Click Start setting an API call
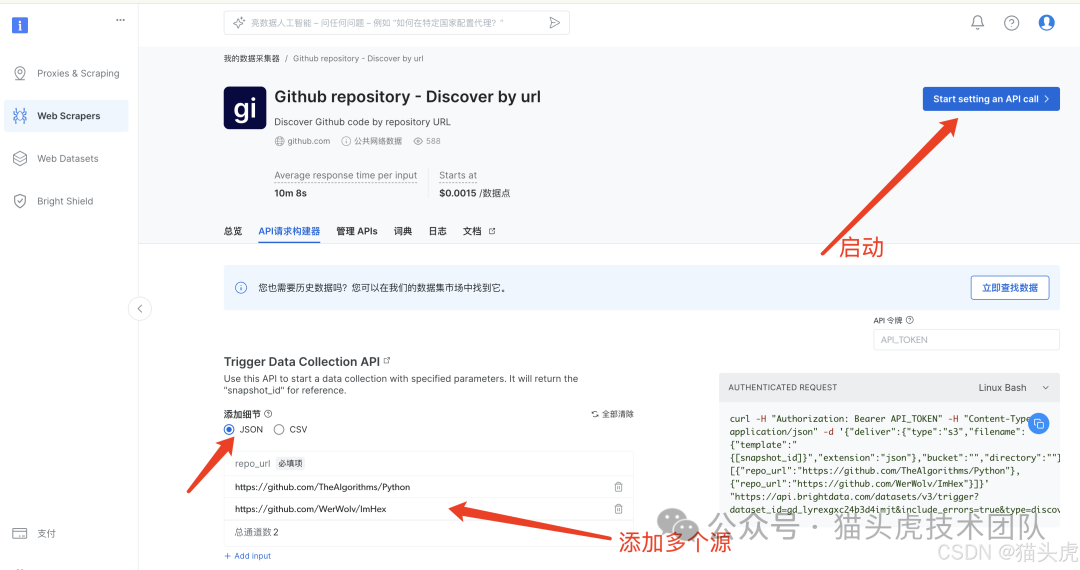The height and width of the screenshot is (570, 1080). point(991,99)
